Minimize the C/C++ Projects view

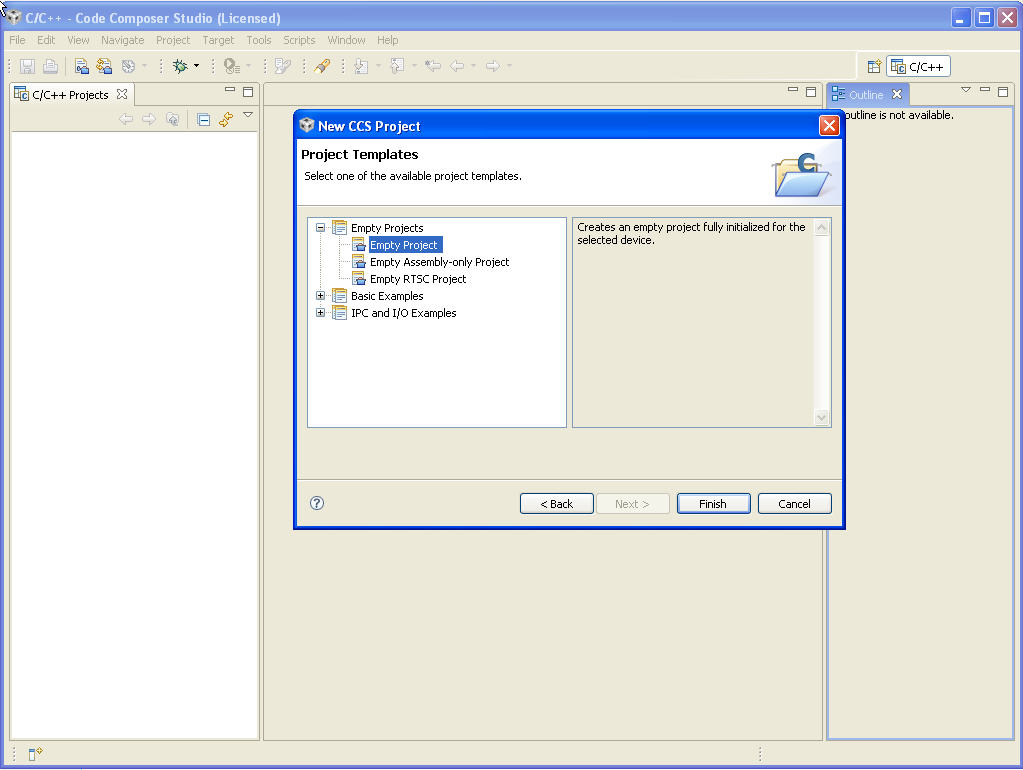(x=228, y=91)
